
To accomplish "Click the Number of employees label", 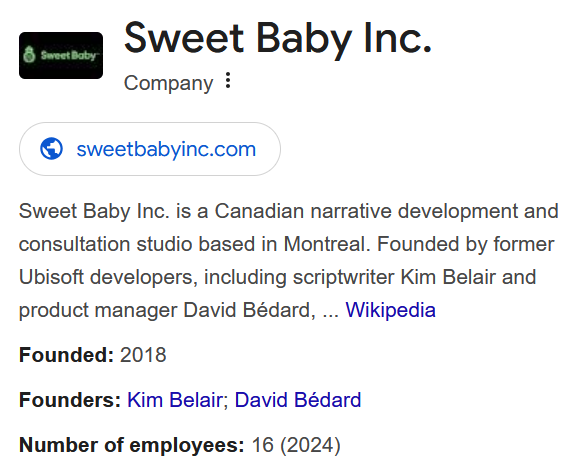I will [x=132, y=445].
